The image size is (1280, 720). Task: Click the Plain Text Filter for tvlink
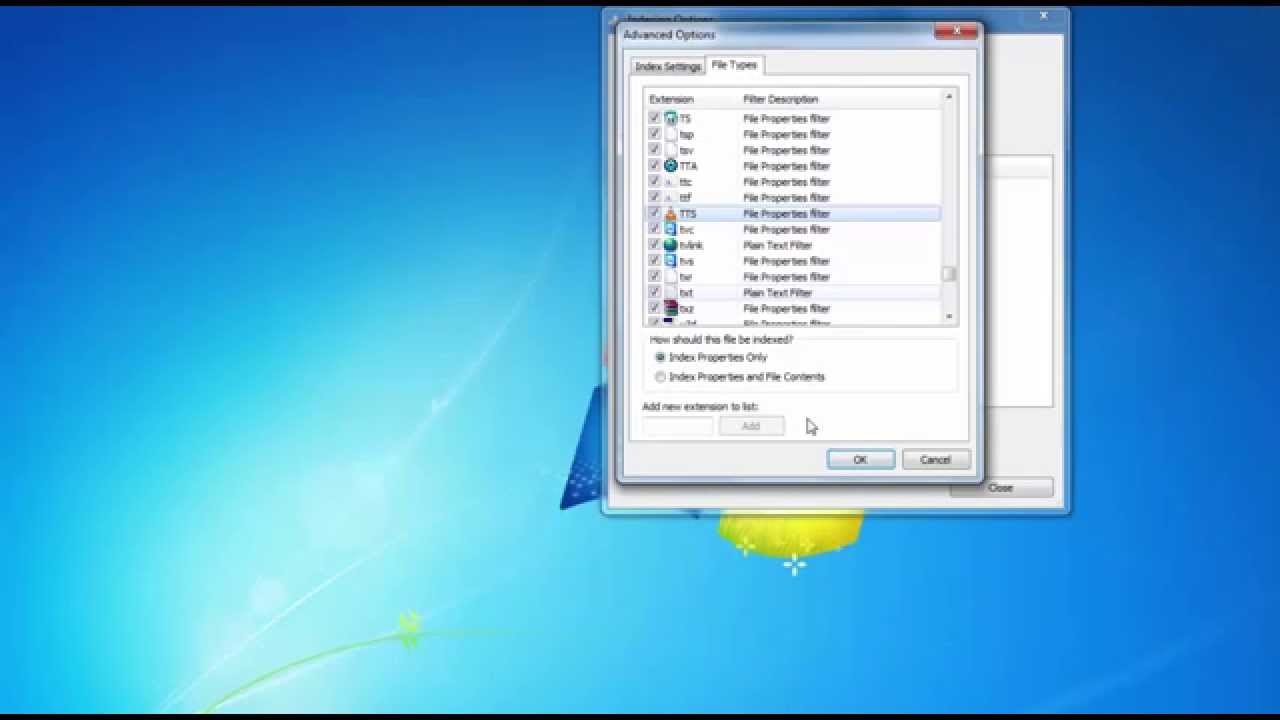777,245
